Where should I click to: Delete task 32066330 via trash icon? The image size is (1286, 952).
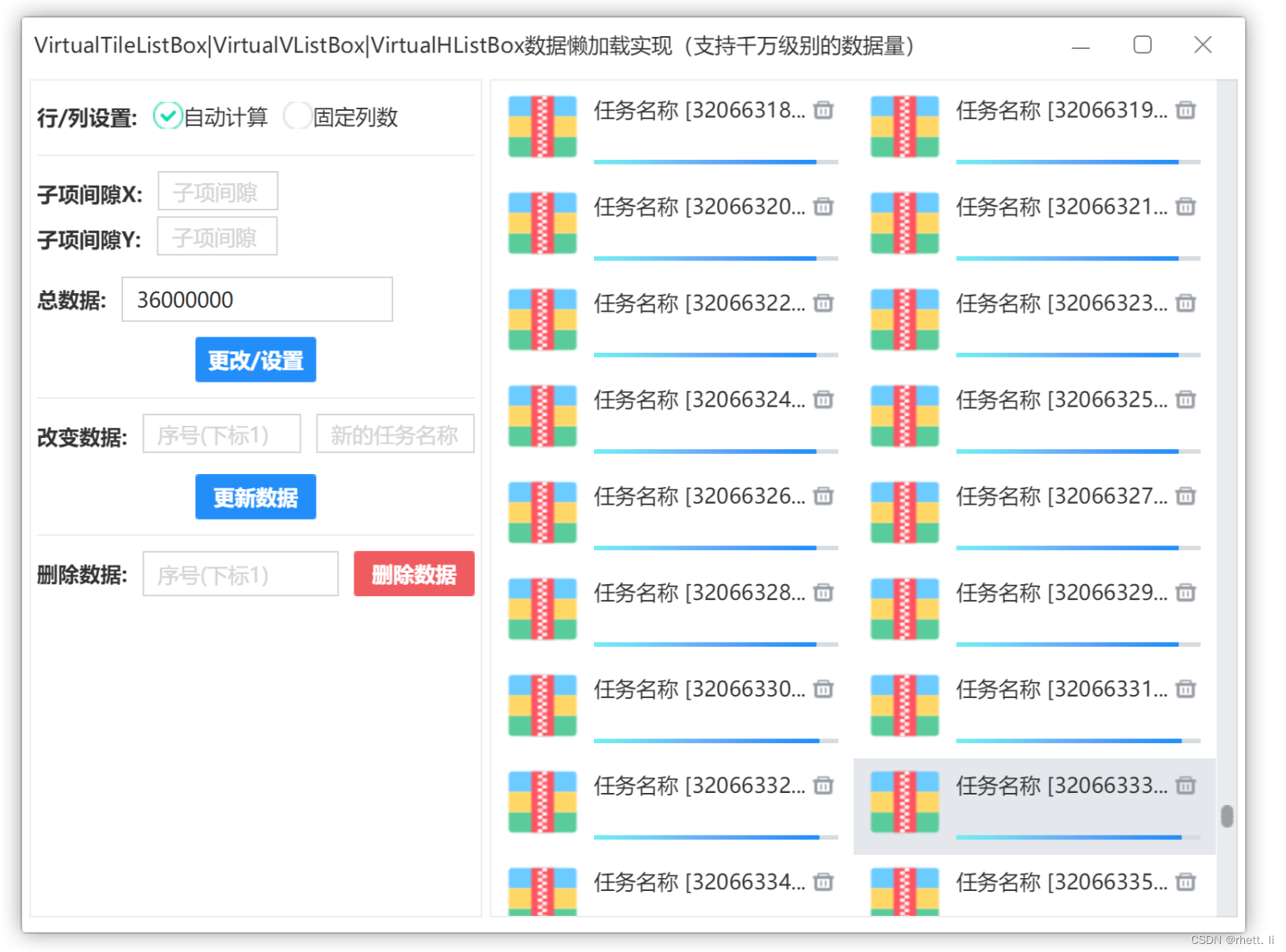coord(823,688)
